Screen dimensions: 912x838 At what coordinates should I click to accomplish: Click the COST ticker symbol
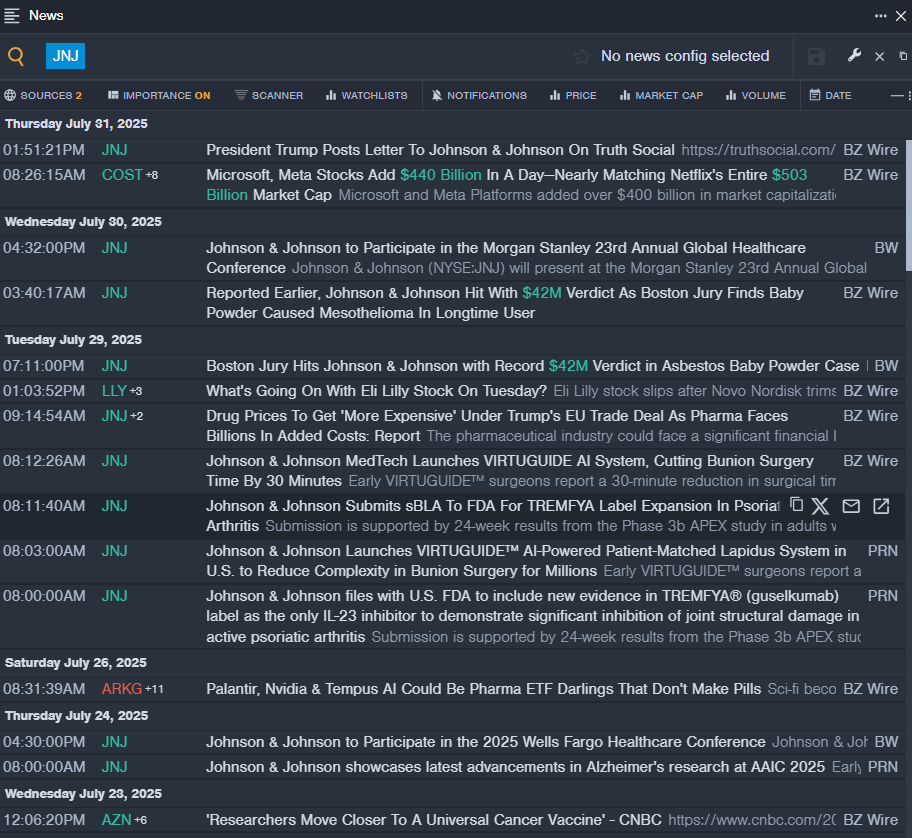[122, 175]
